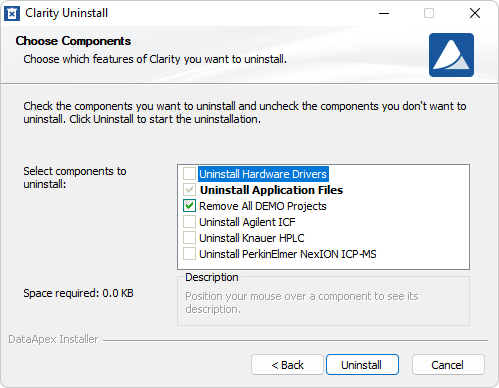Click the Description box placeholder text
Screen dimensions: 499x388
click(x=302, y=303)
